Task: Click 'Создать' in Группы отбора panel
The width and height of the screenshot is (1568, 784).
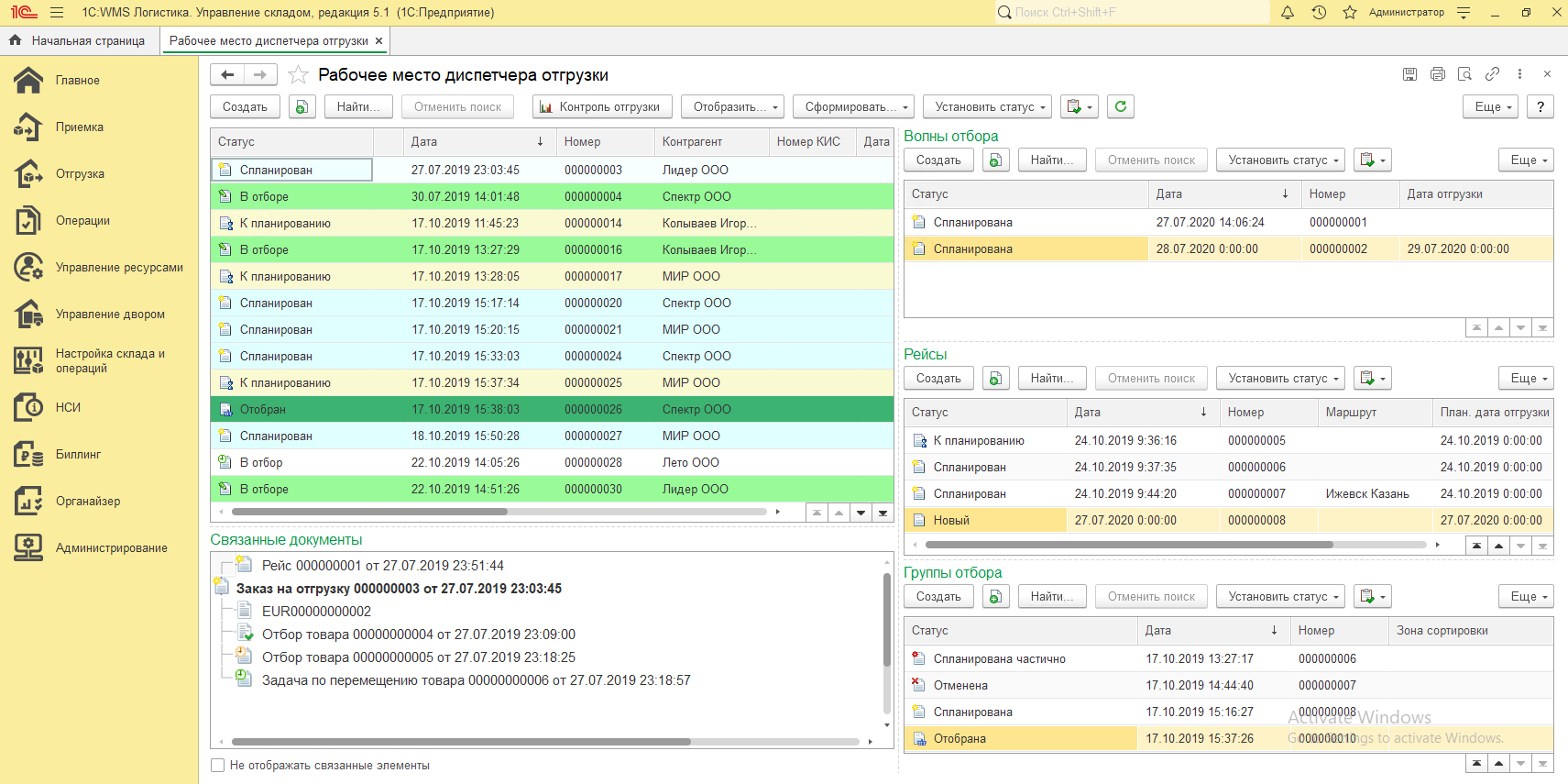Action: (938, 596)
